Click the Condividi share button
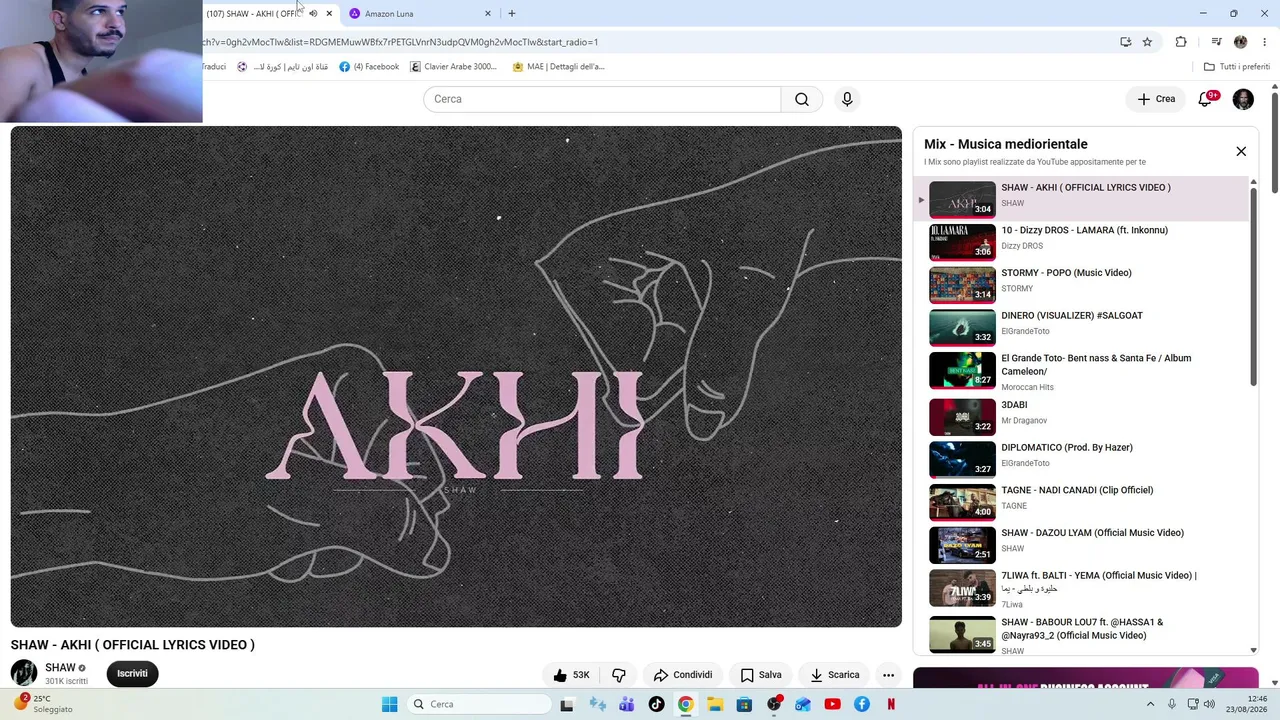 coord(683,675)
